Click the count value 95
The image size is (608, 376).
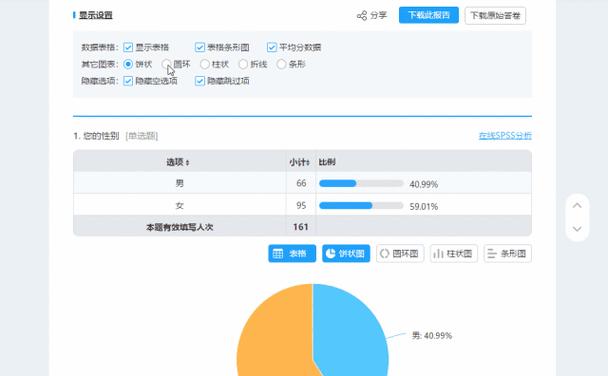pos(301,205)
